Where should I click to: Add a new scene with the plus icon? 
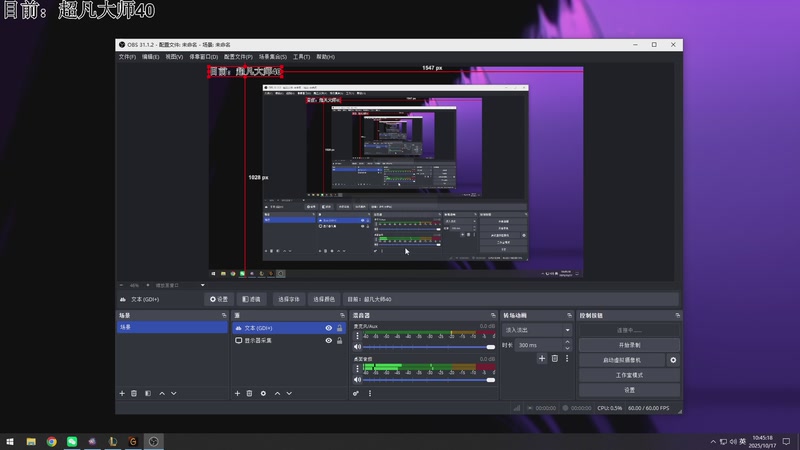(122, 393)
